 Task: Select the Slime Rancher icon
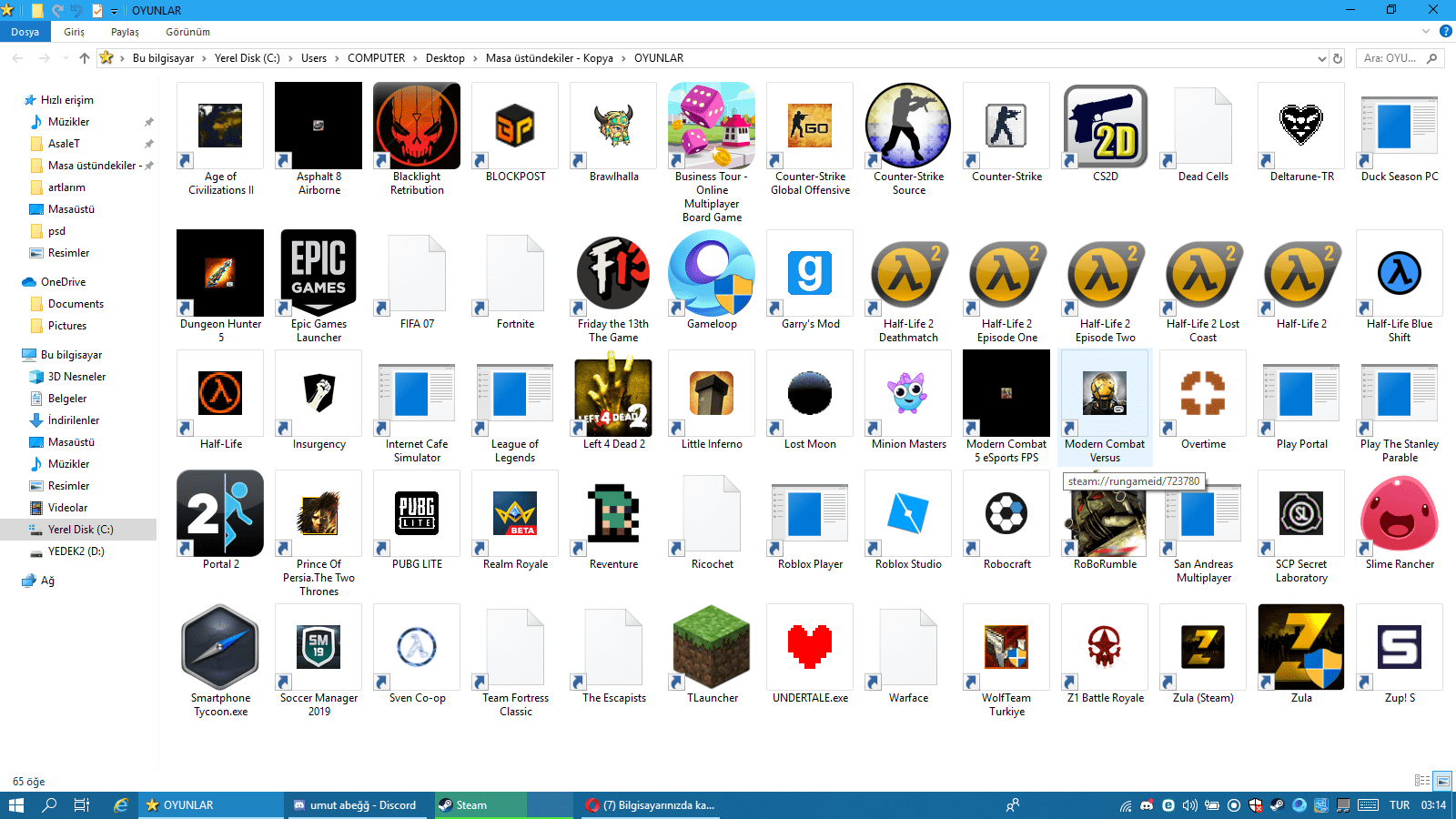point(1400,513)
